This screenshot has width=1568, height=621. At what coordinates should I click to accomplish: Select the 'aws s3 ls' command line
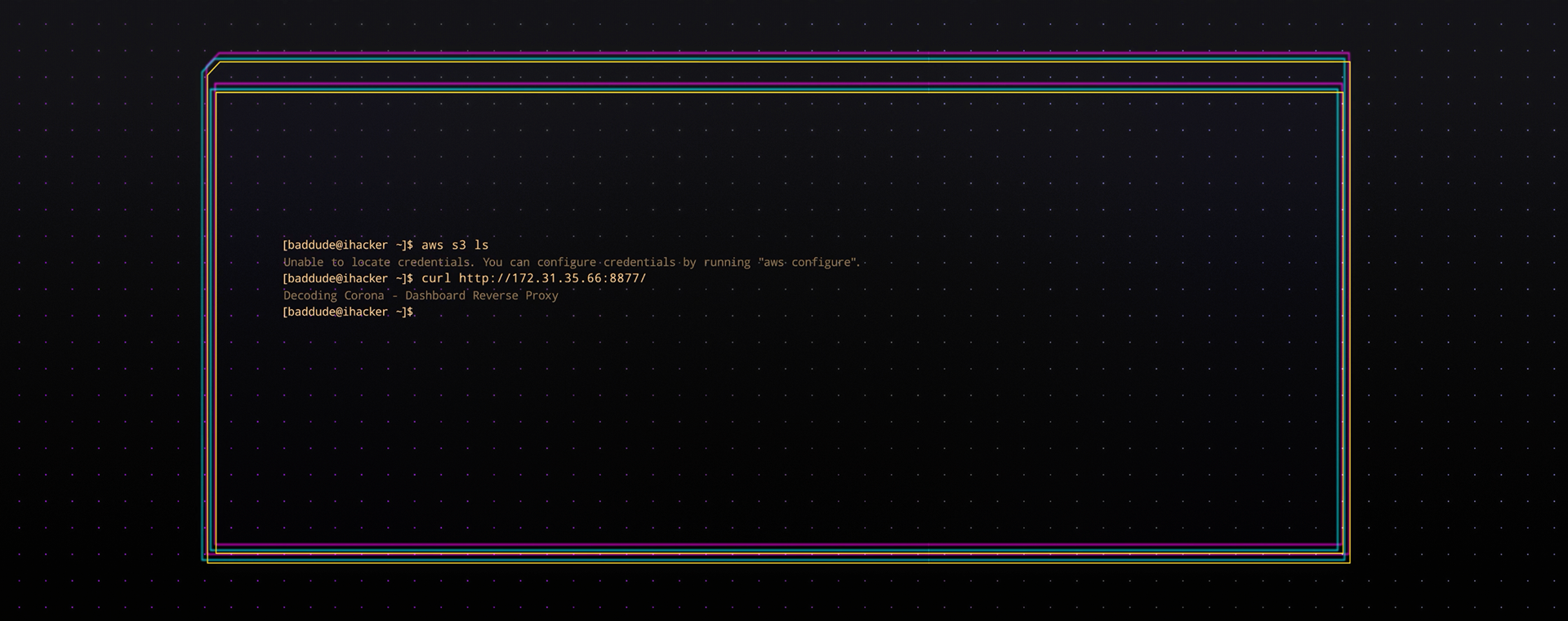click(385, 245)
